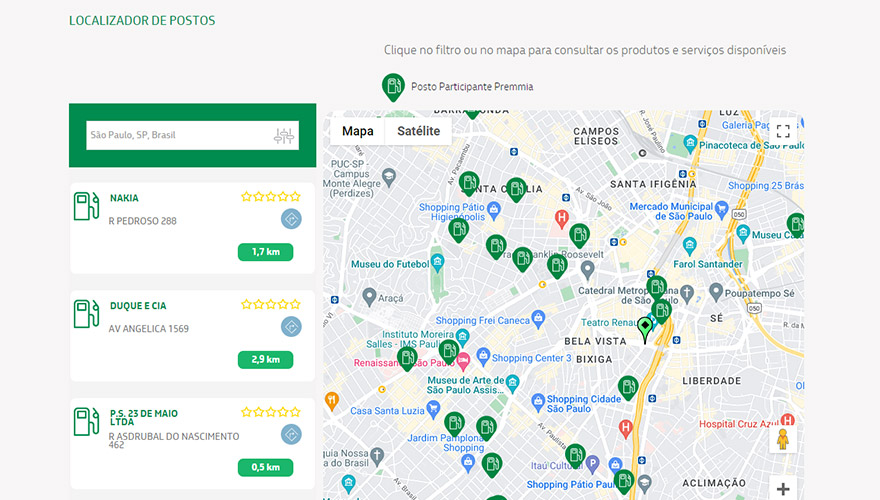Select station pin beside Shopping Cidade São Paulo
Image resolution: width=880 pixels, height=500 pixels.
(x=628, y=388)
